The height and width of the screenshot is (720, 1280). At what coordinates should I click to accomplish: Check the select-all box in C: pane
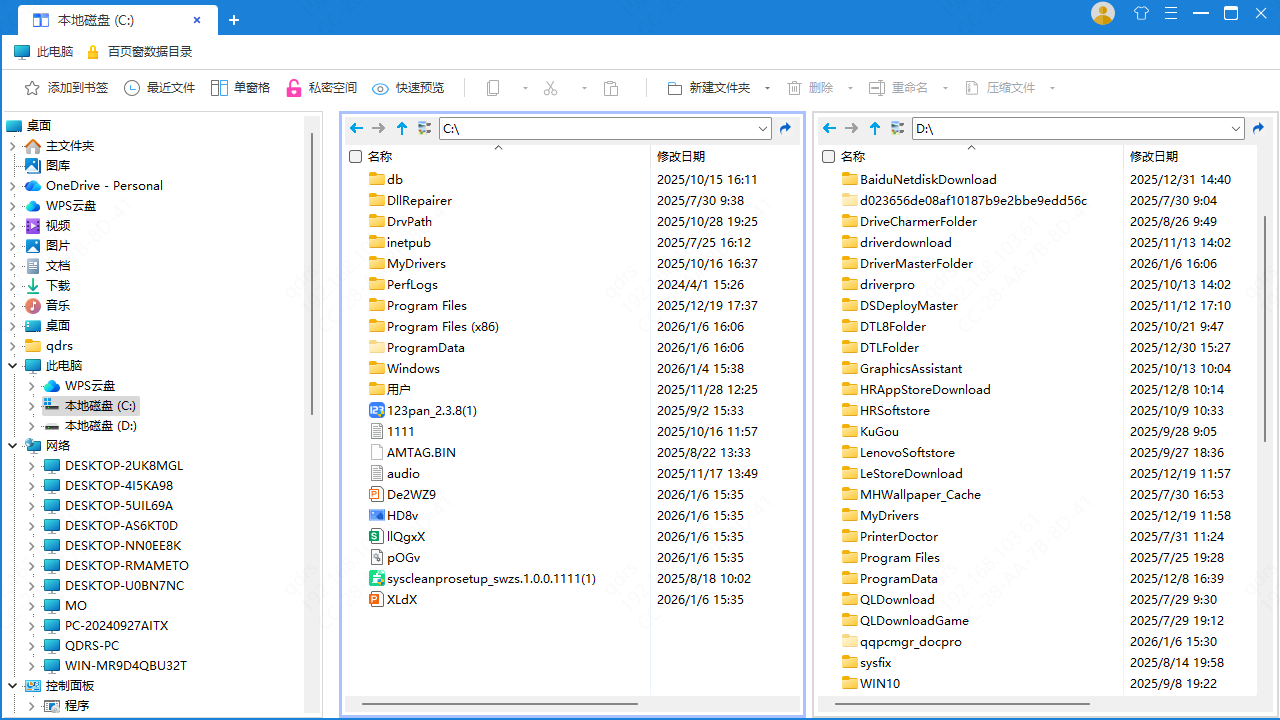click(355, 156)
